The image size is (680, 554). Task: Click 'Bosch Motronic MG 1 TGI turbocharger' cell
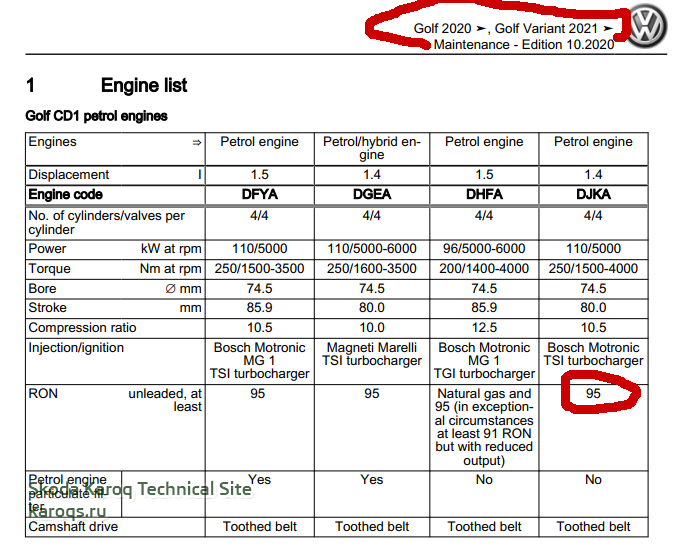point(484,361)
